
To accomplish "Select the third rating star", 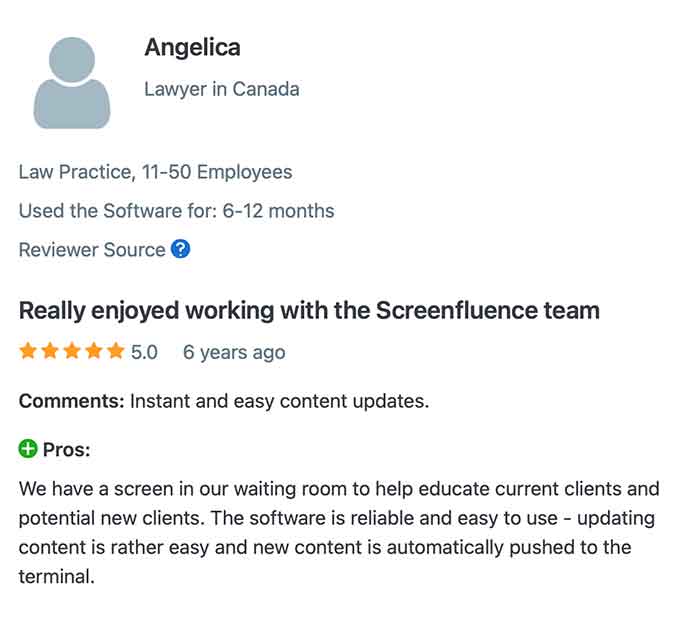I will coord(72,352).
